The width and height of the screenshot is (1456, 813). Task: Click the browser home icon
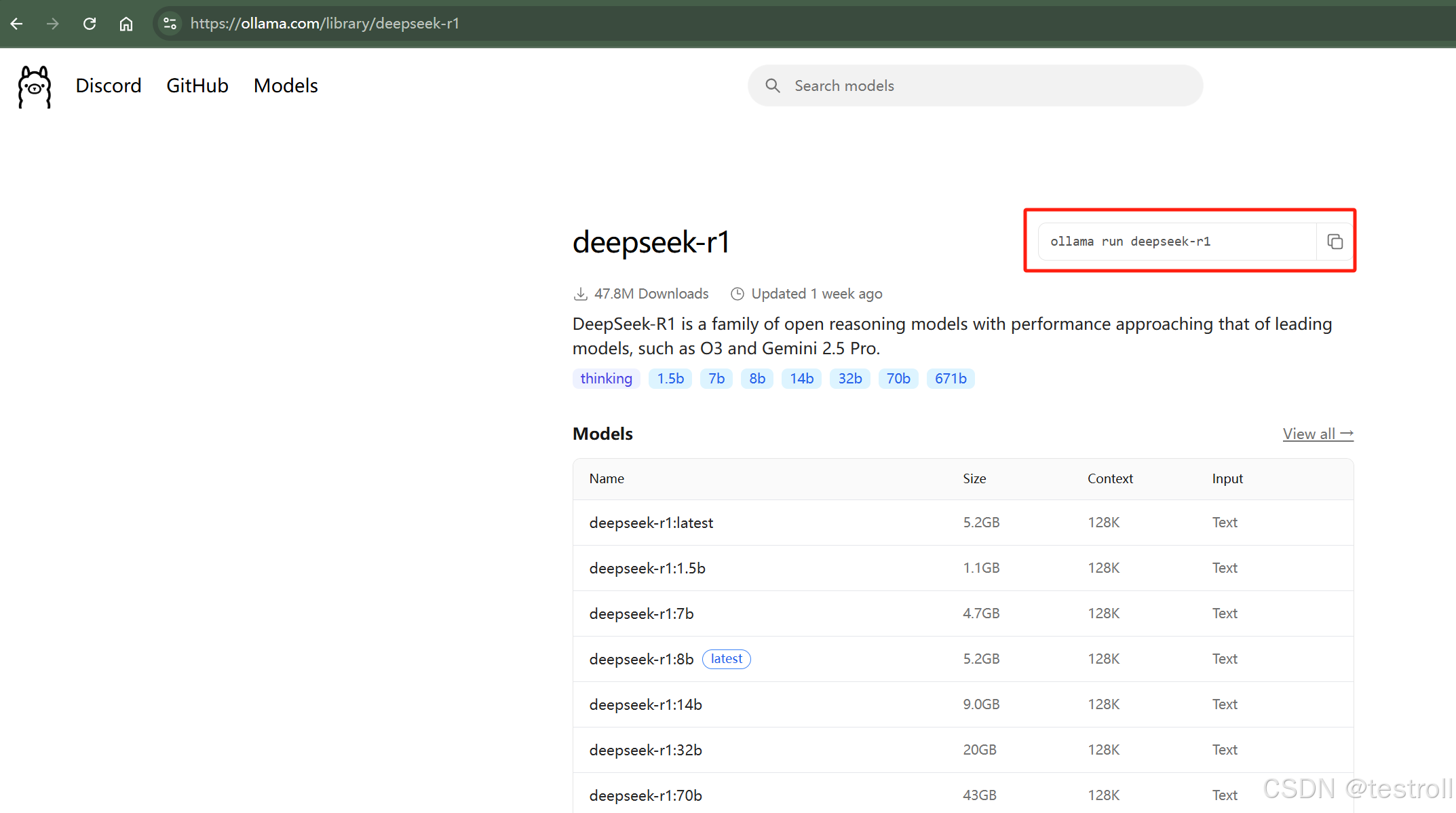click(x=126, y=24)
